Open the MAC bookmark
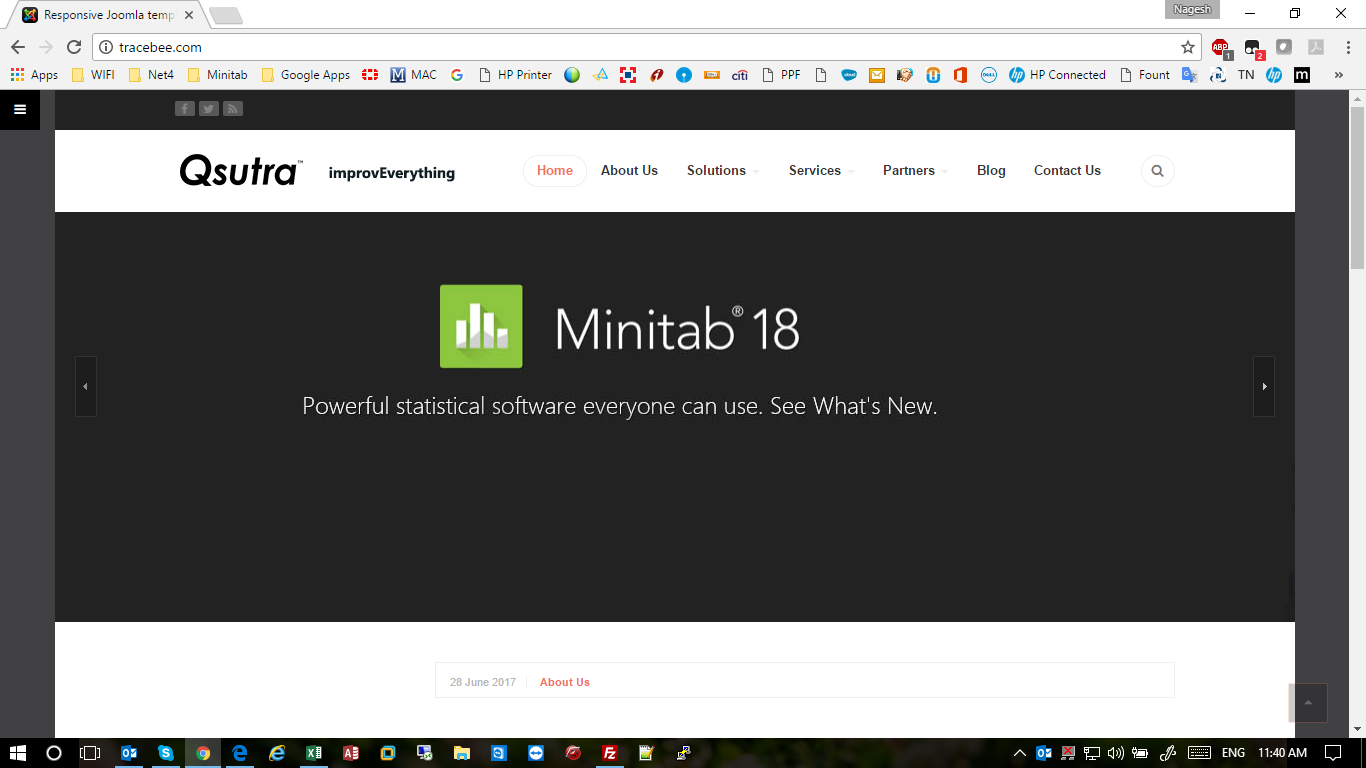 click(413, 75)
